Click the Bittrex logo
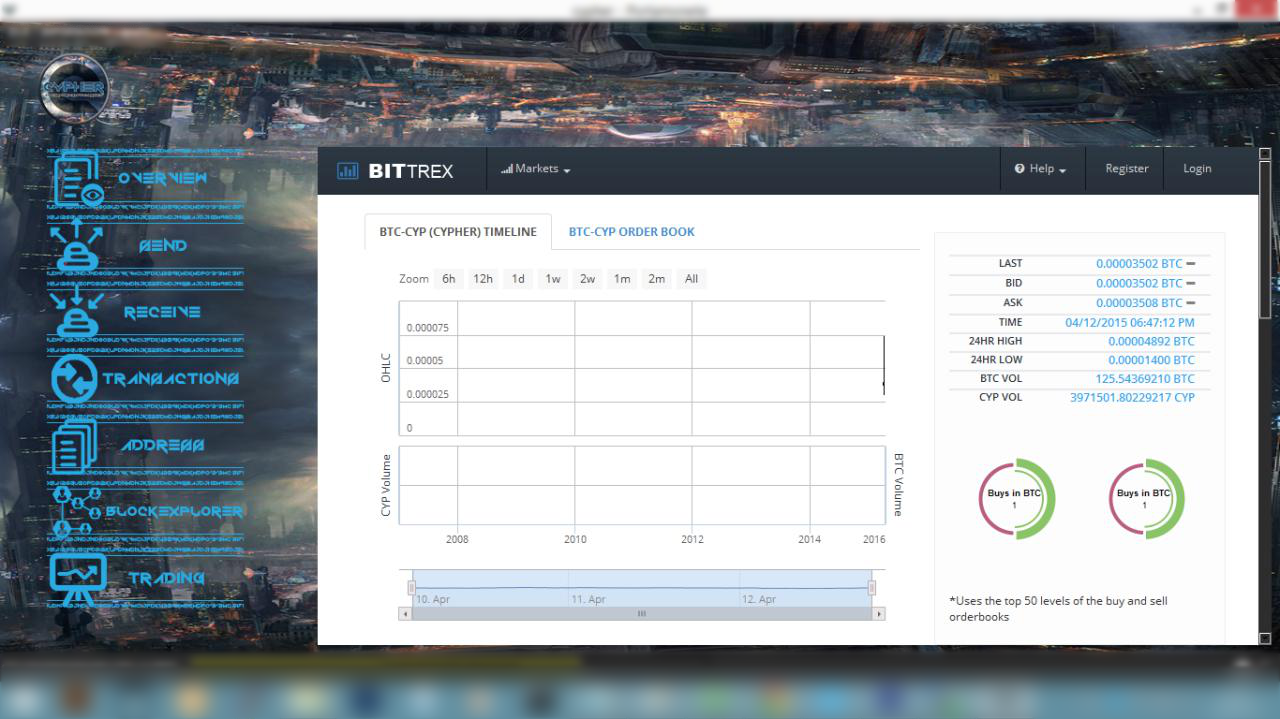1280x719 pixels. (x=395, y=171)
